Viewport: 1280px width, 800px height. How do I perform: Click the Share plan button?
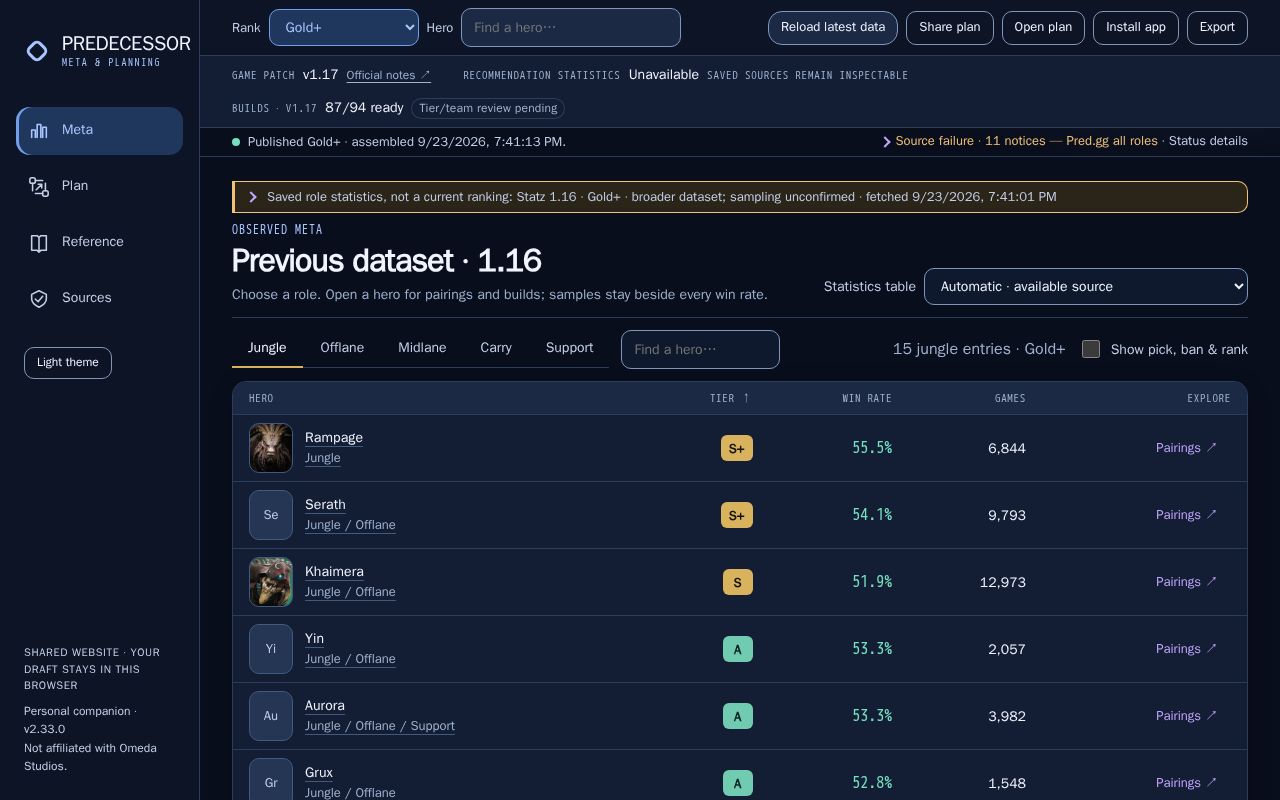pyautogui.click(x=950, y=28)
